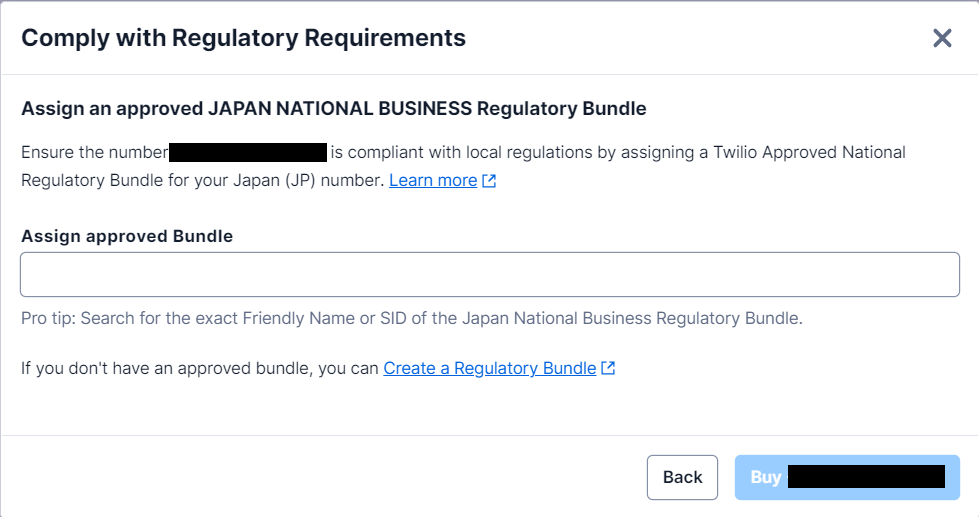Close the Comply with Regulatory Requirements dialog
This screenshot has width=979, height=517.
[942, 38]
